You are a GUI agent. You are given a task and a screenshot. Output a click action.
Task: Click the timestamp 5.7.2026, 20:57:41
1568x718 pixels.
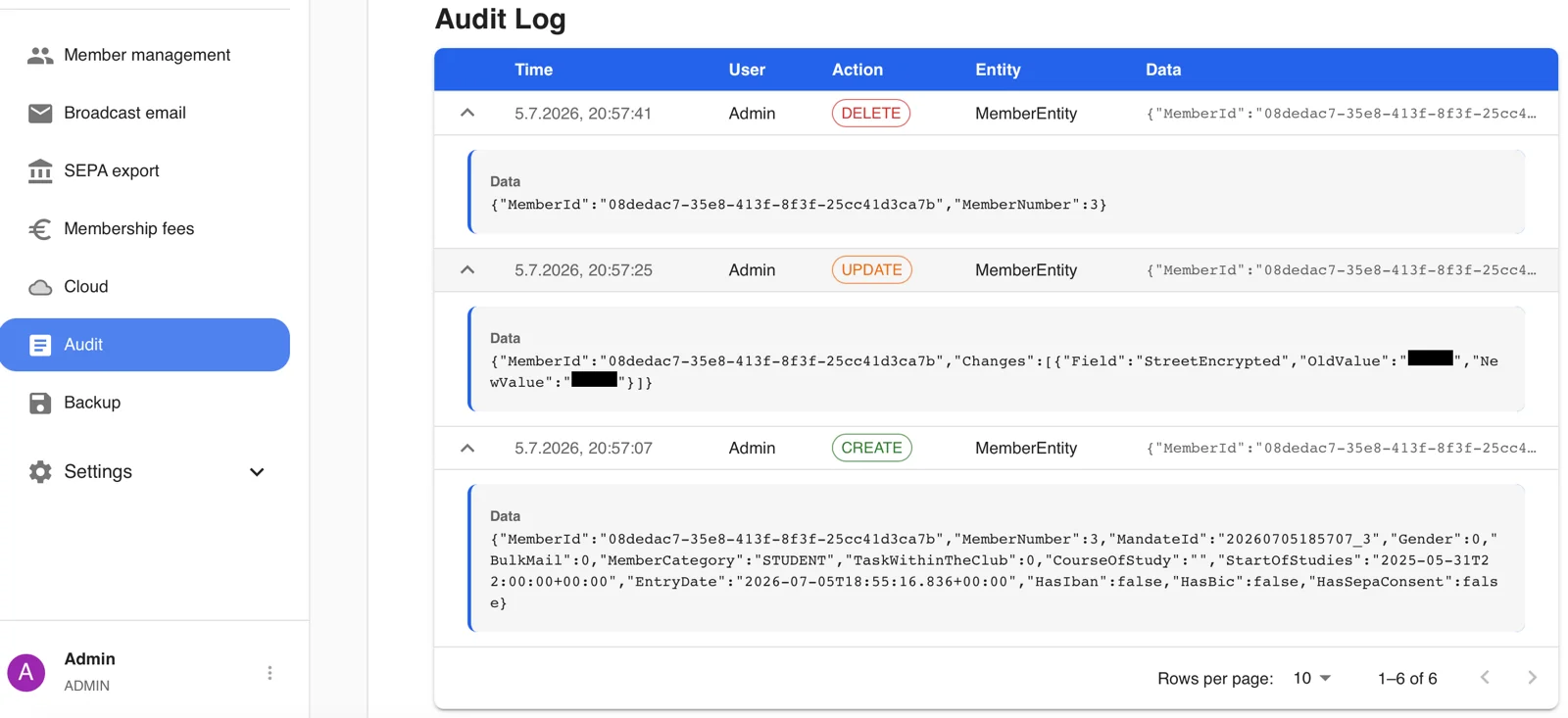coord(583,114)
